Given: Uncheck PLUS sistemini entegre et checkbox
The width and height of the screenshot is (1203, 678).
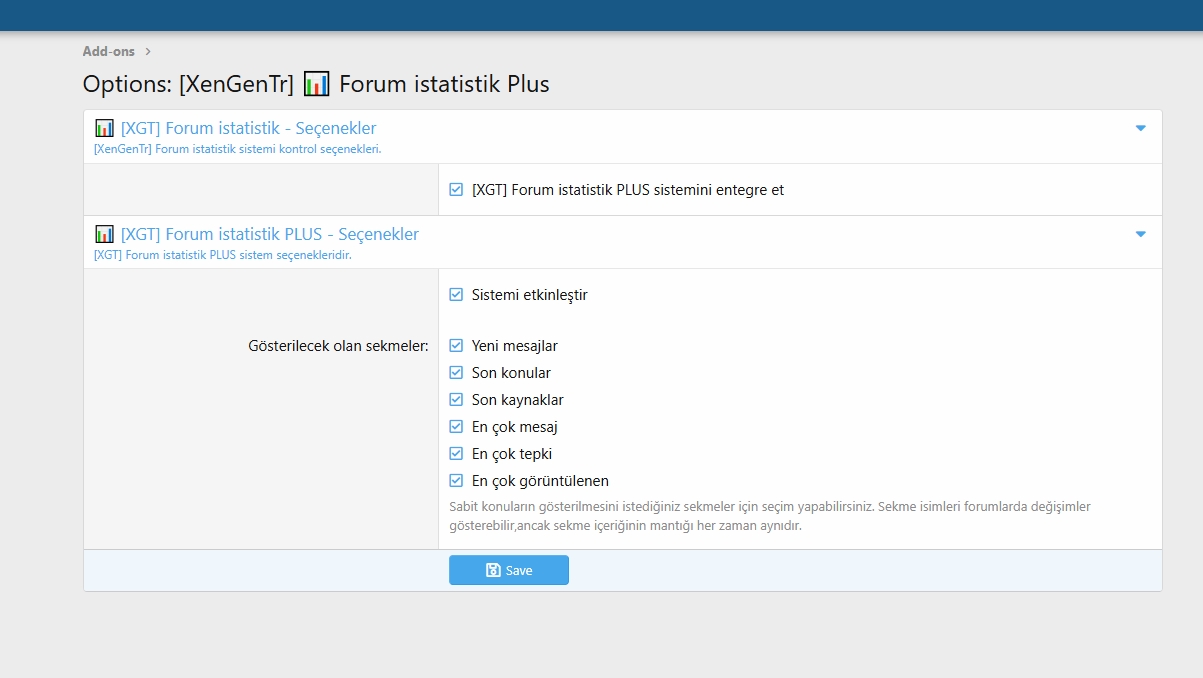Looking at the screenshot, I should pyautogui.click(x=456, y=189).
